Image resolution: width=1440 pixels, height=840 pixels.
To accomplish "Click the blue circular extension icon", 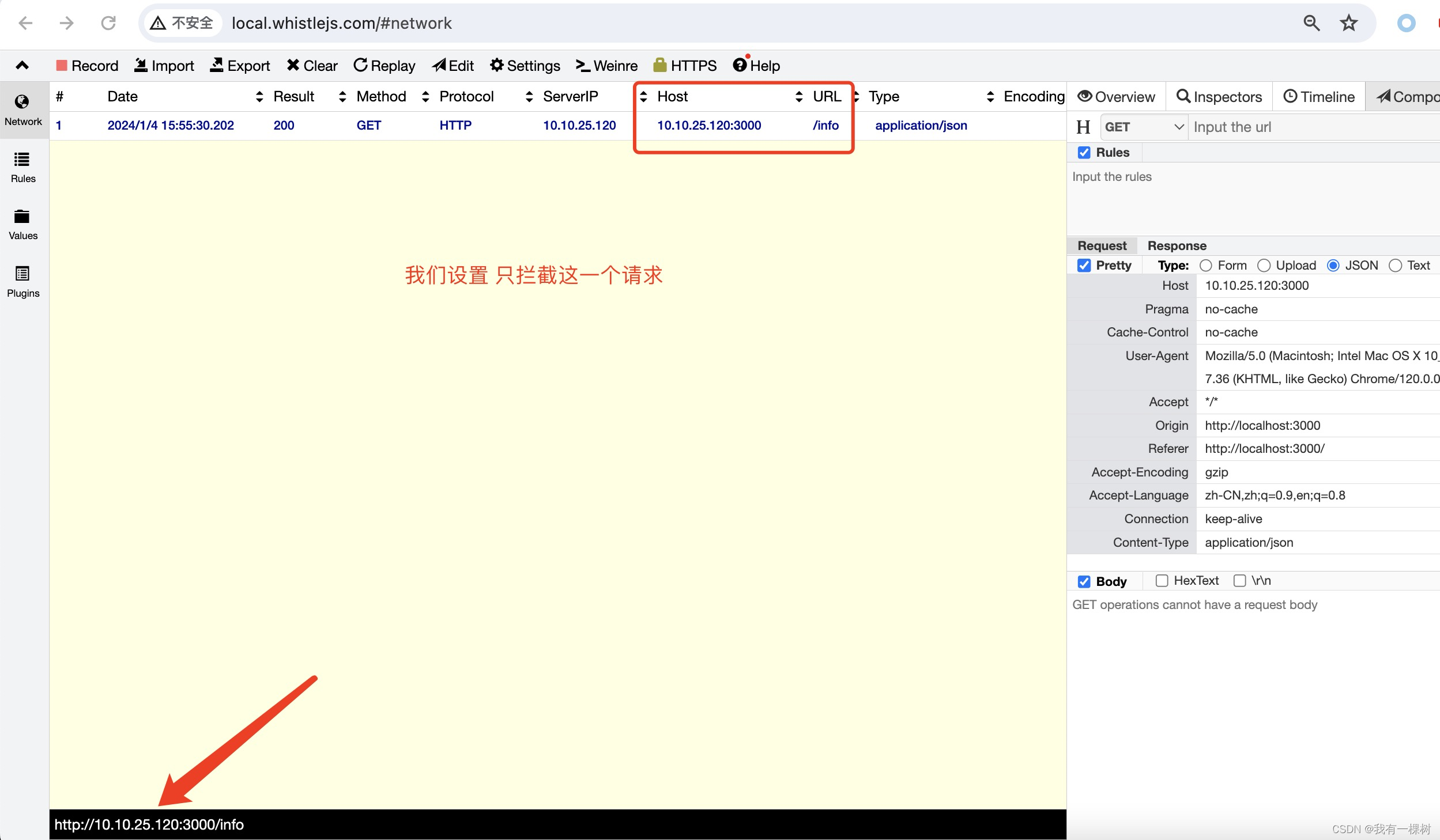I will pyautogui.click(x=1406, y=23).
